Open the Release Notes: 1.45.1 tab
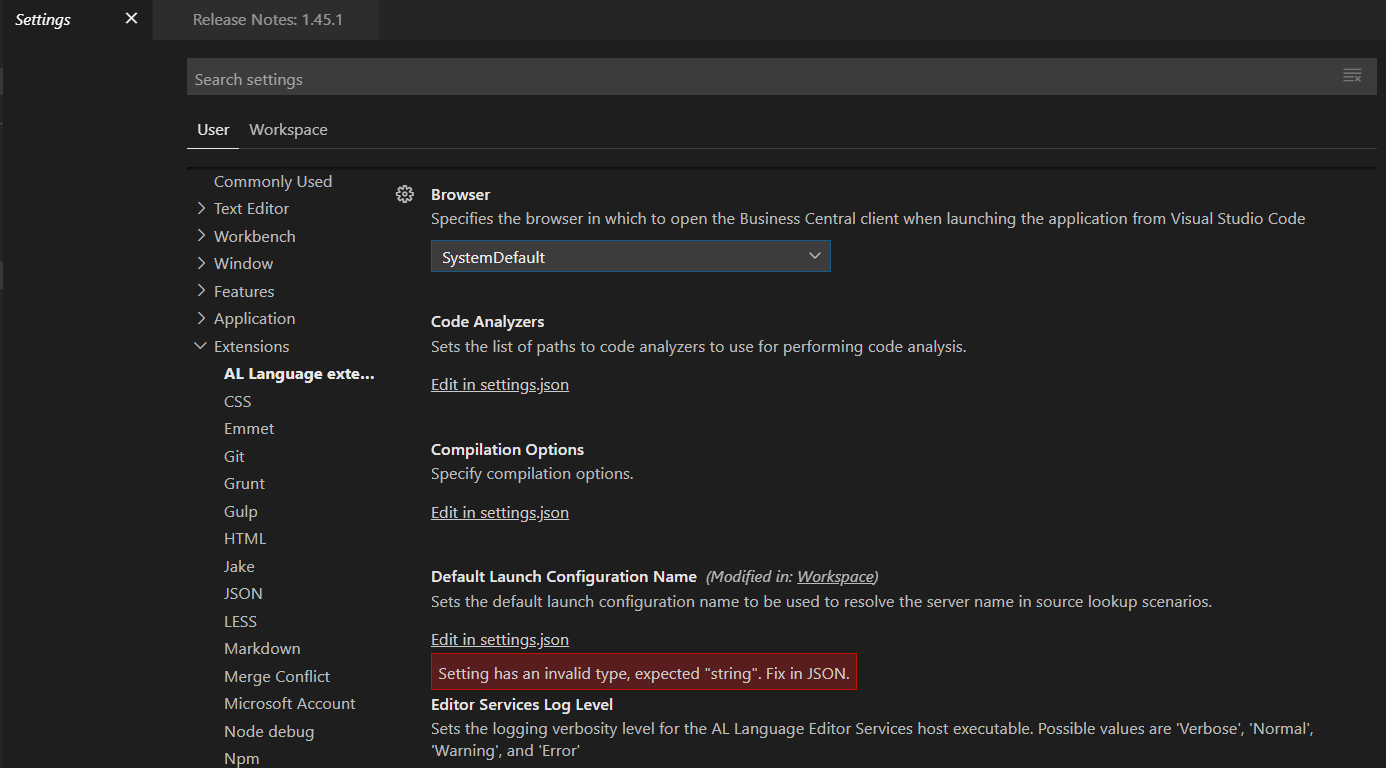The image size is (1386, 768). point(265,19)
